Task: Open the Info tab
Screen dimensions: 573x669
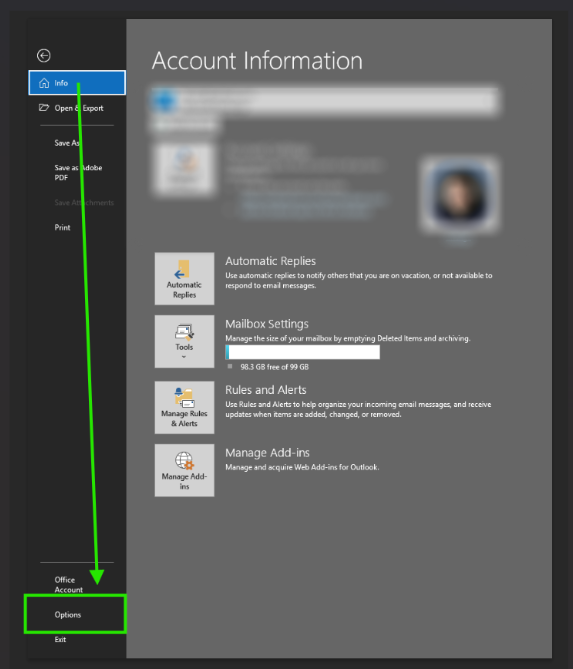Action: 77,83
